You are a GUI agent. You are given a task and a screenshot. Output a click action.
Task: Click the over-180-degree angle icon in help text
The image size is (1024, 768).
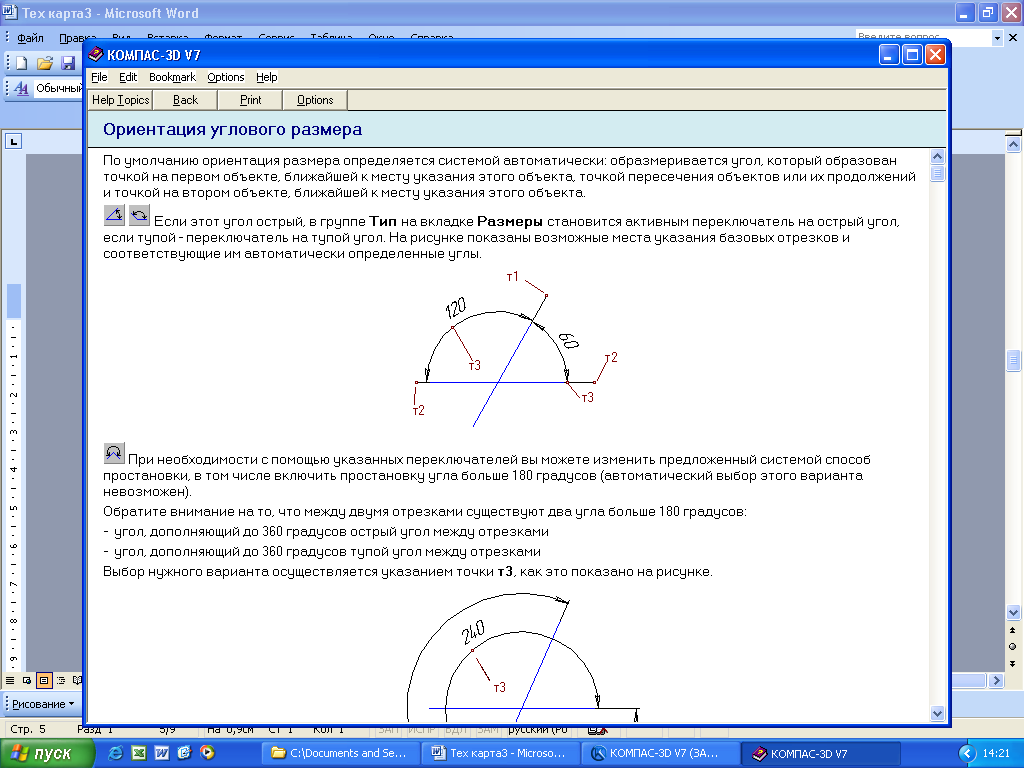[114, 453]
